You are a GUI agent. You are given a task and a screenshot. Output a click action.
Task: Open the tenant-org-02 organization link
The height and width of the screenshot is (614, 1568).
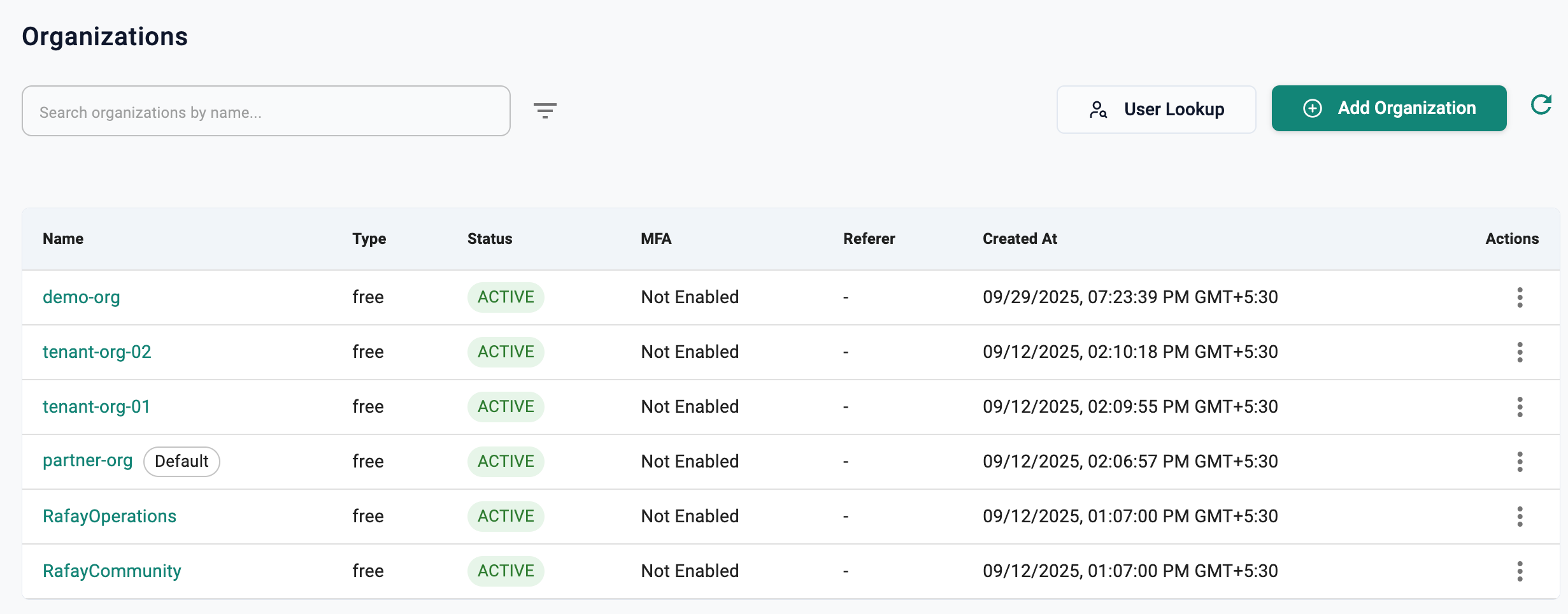pos(97,352)
